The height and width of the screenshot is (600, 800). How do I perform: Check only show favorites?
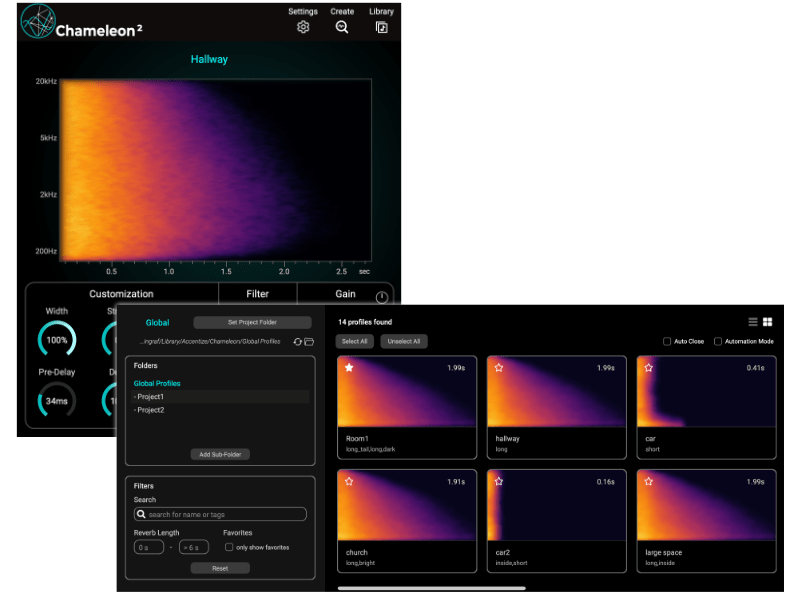click(x=229, y=548)
